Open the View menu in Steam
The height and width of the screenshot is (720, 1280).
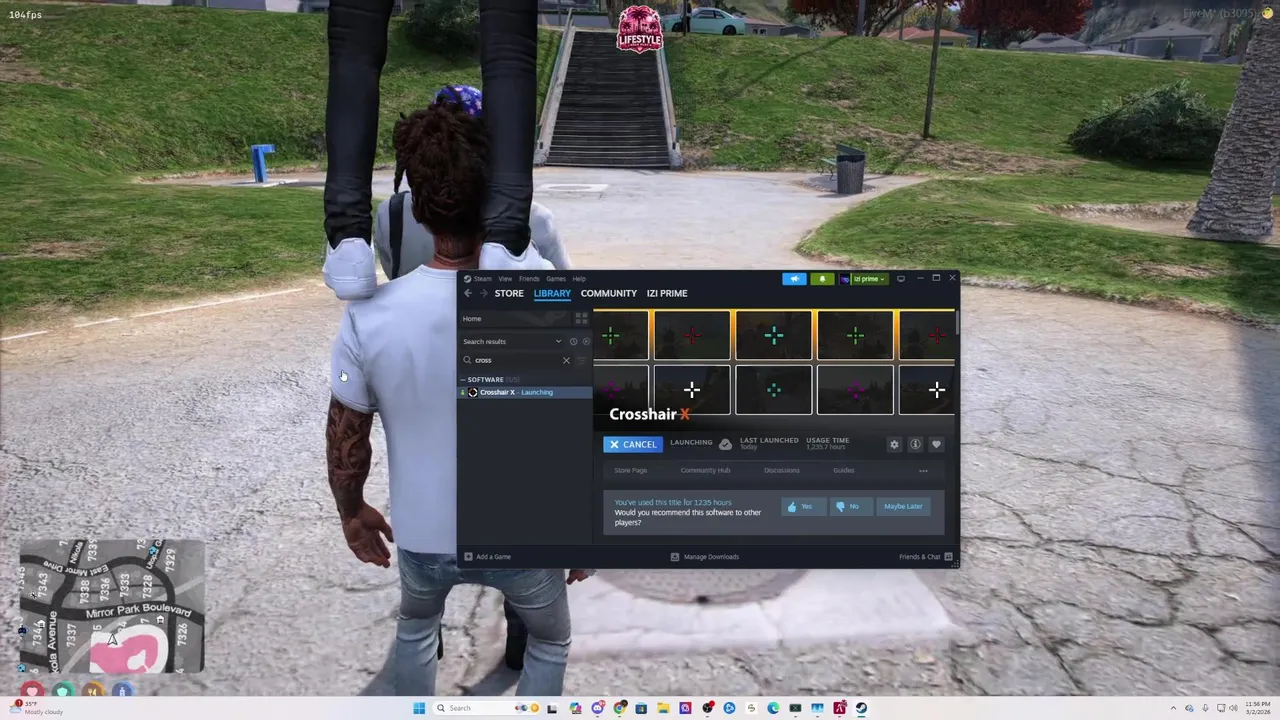pos(505,279)
